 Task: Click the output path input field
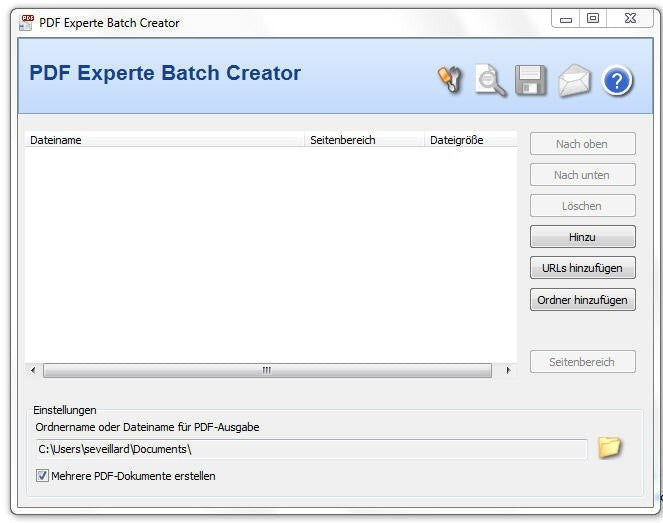tap(312, 449)
